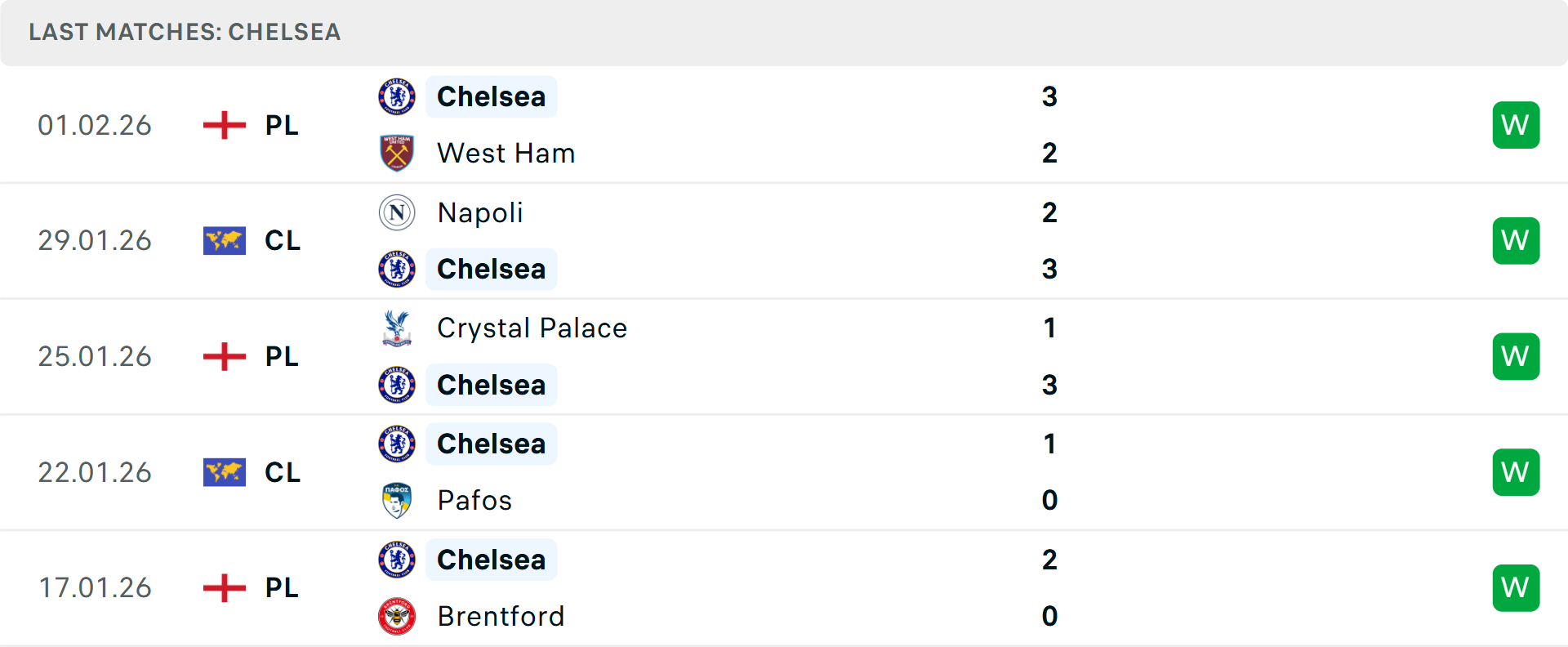Image resolution: width=1568 pixels, height=647 pixels.
Task: Click England flag beside 01.02.26 match
Action: coord(225,125)
